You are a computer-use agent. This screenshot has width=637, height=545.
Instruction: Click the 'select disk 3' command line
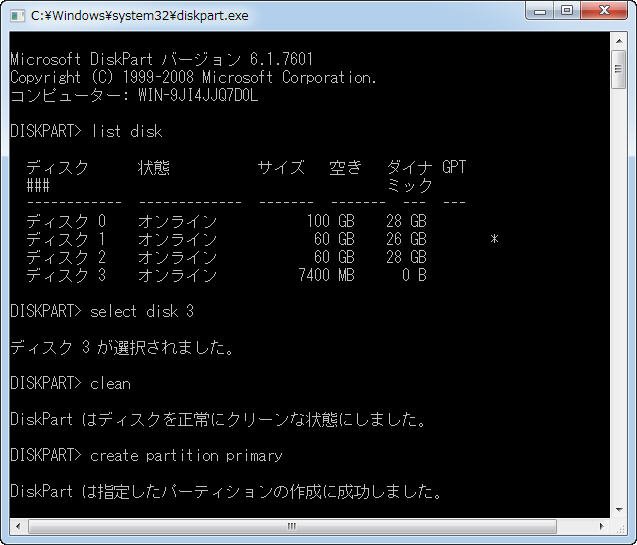point(141,312)
